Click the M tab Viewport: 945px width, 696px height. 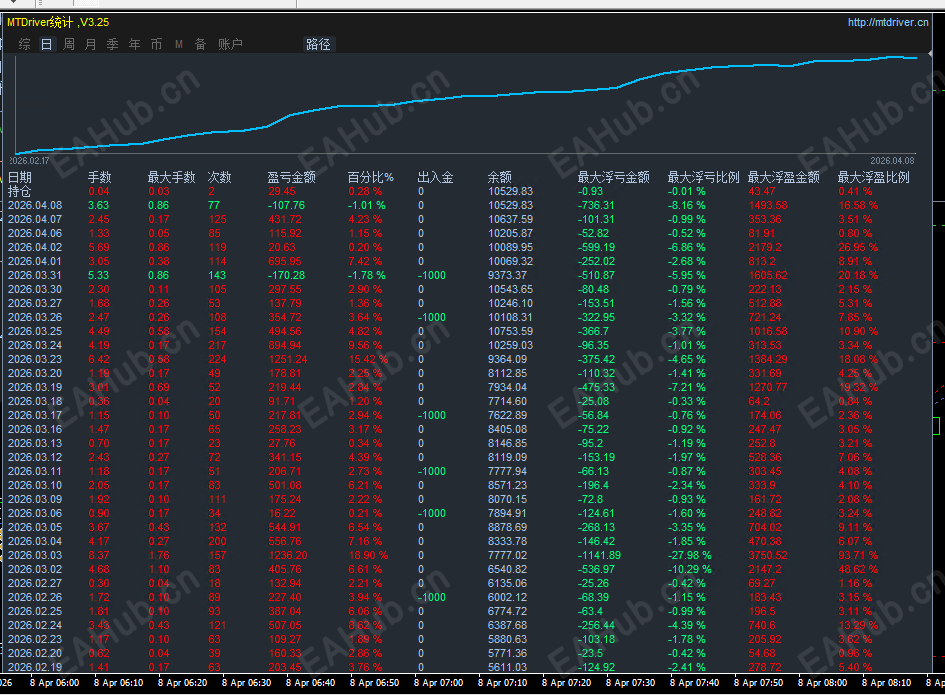(179, 44)
